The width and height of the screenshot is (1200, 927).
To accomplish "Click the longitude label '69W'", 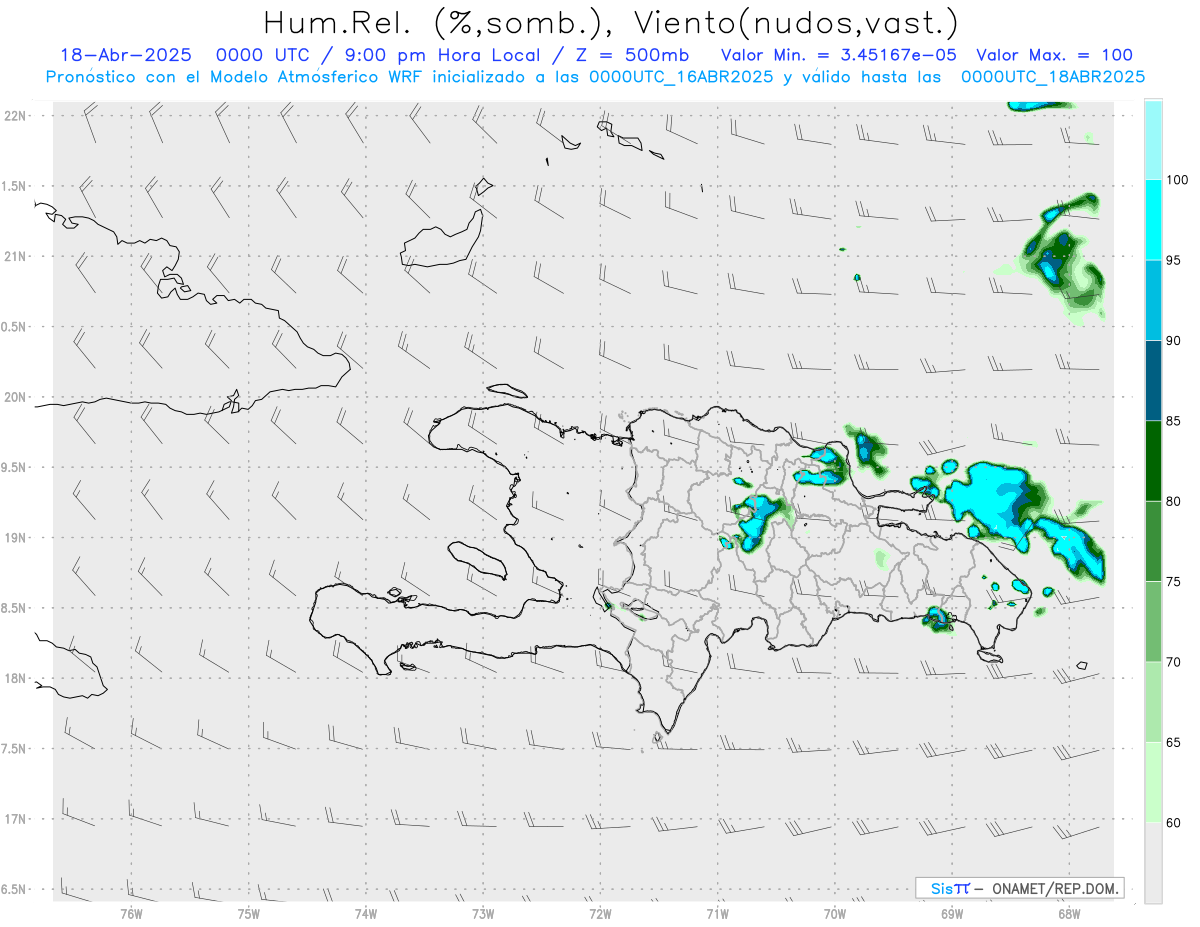I will 951,913.
